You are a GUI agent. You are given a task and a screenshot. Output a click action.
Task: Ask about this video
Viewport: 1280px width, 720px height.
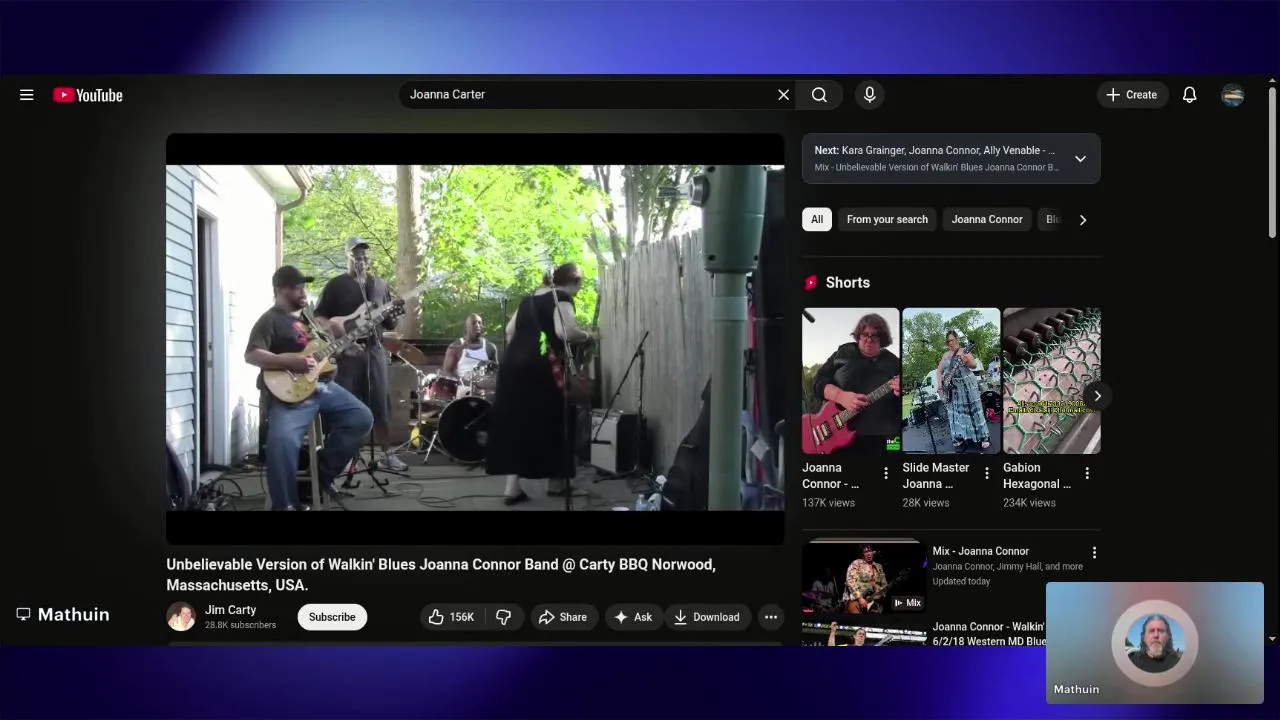click(633, 617)
